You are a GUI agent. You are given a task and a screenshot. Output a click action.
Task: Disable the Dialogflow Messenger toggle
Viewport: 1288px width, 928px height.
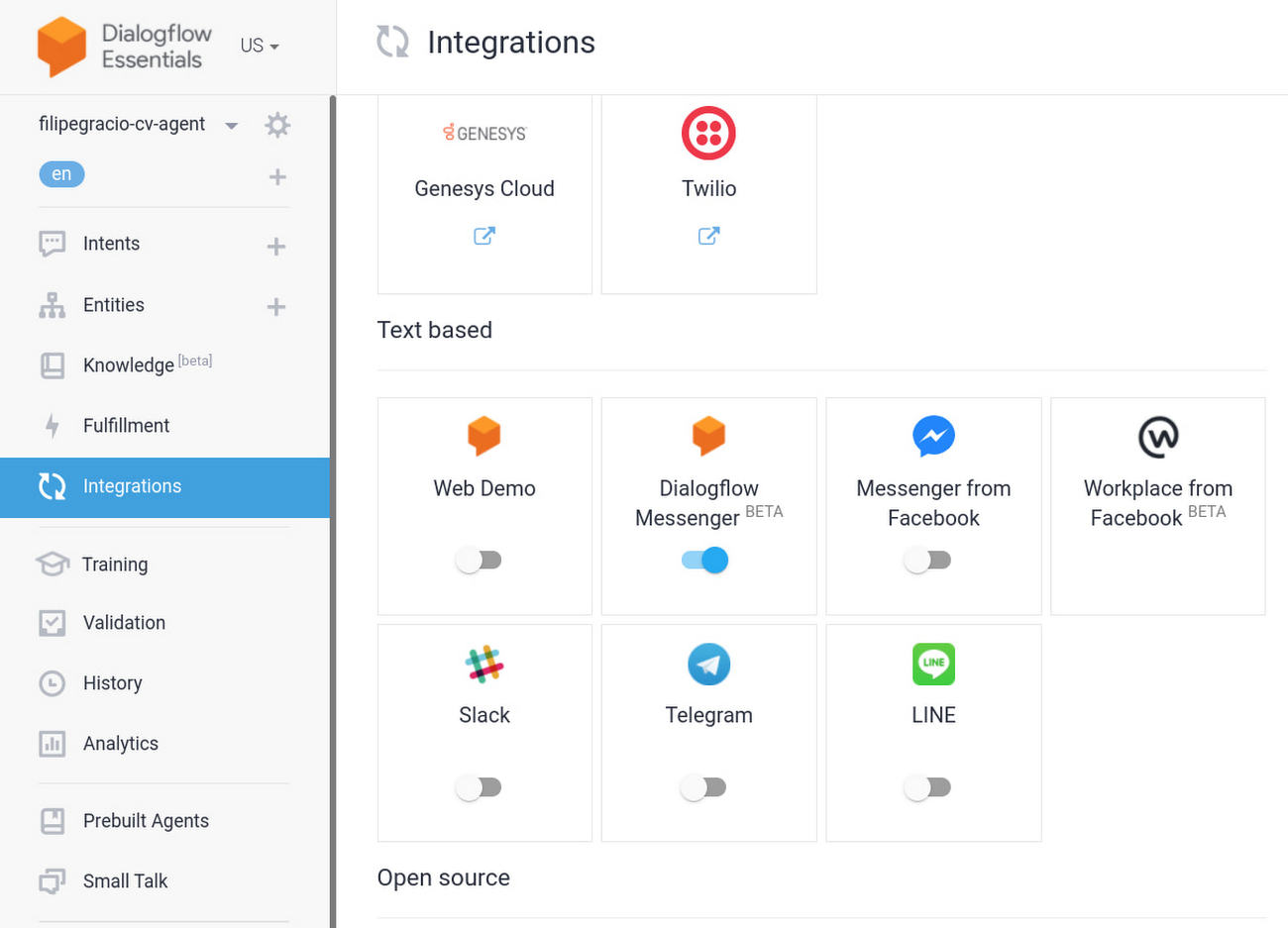click(x=705, y=561)
